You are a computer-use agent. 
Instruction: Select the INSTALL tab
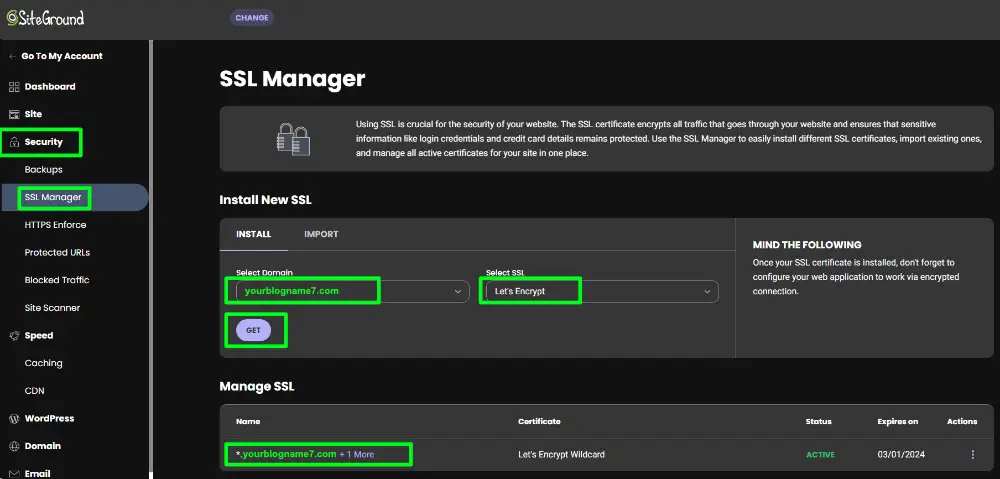click(x=253, y=234)
